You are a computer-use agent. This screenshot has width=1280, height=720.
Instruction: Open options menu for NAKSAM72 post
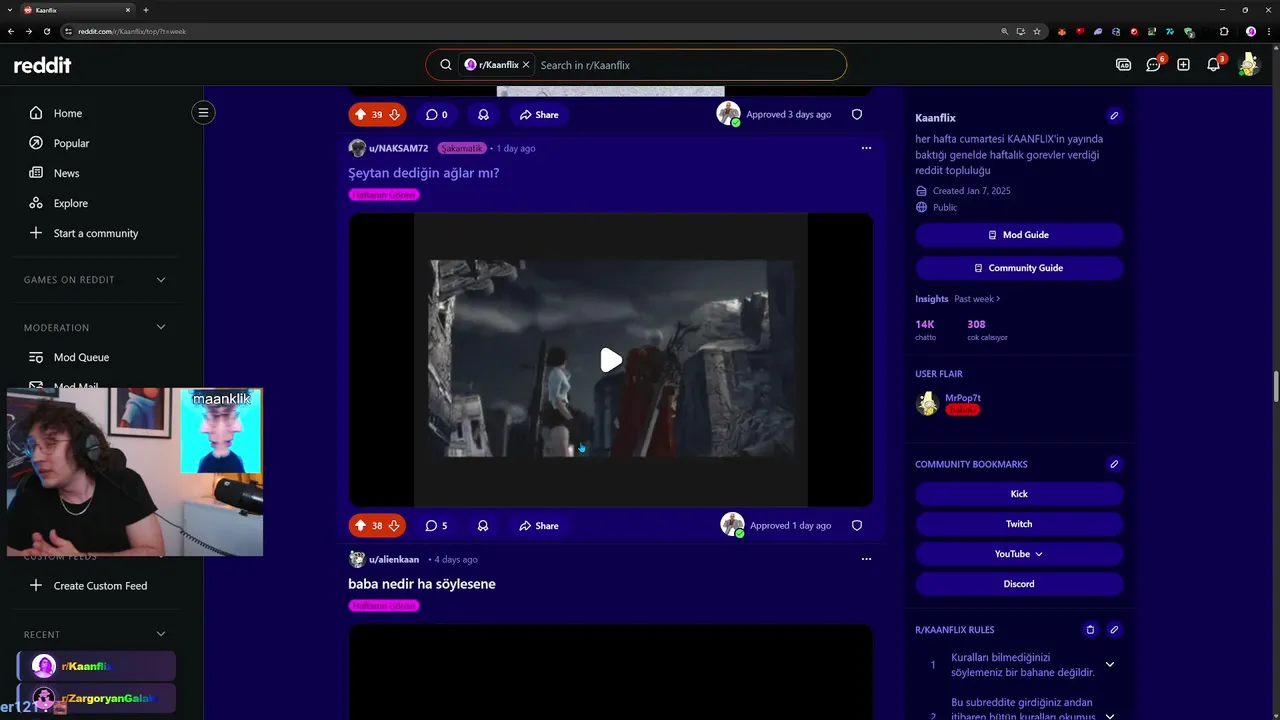pyautogui.click(x=866, y=148)
